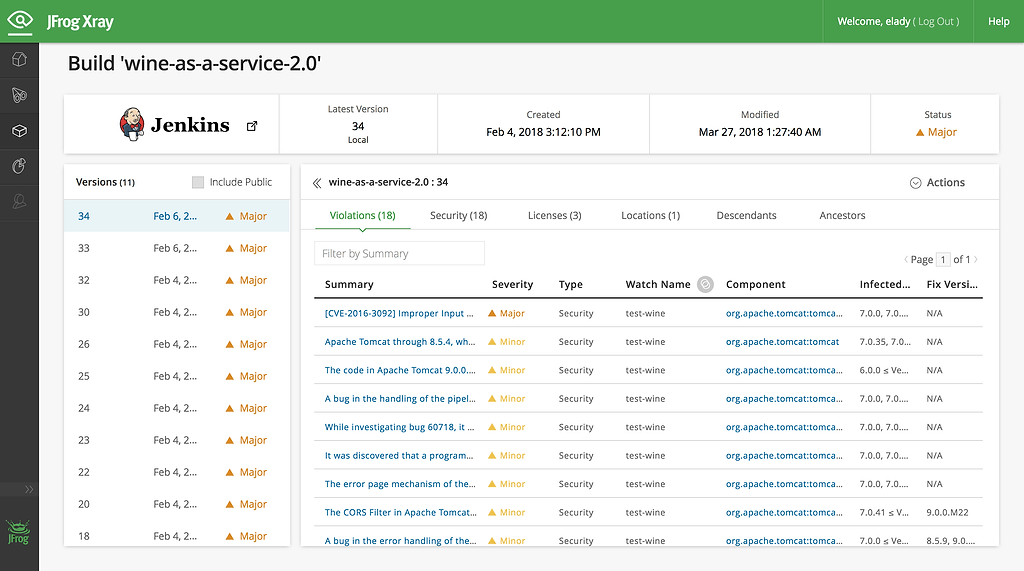
Task: Open 'Apache Tomcat through 8.5.4' violation
Action: pos(400,342)
